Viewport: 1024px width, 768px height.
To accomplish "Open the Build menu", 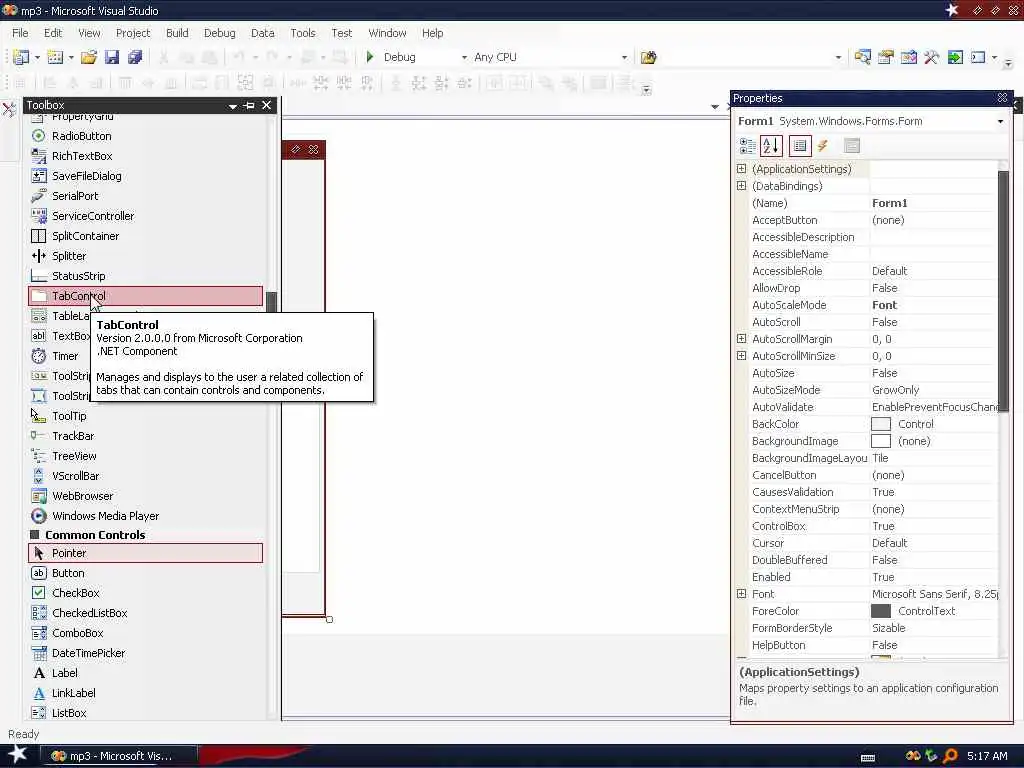I will 177,33.
